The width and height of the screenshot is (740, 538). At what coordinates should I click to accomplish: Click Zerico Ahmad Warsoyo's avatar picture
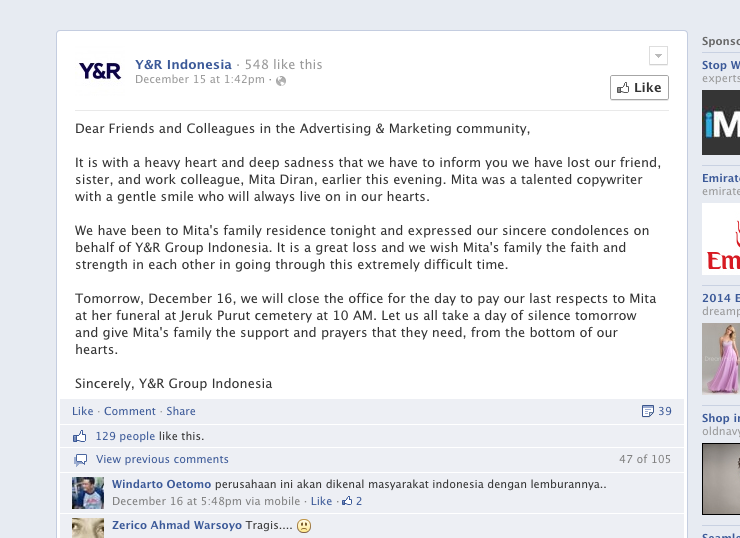[89, 528]
